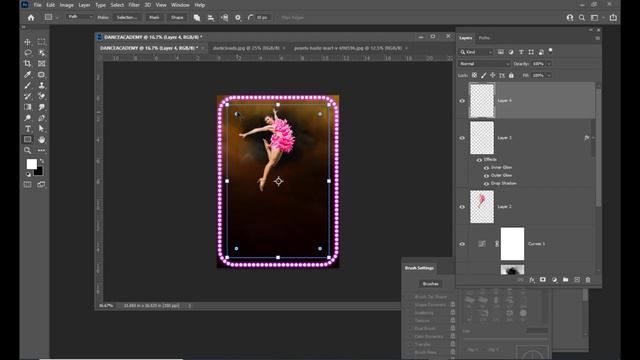This screenshot has height=360, width=640.
Task: Select the Path Selection arrow tool
Action: pyautogui.click(x=42, y=129)
